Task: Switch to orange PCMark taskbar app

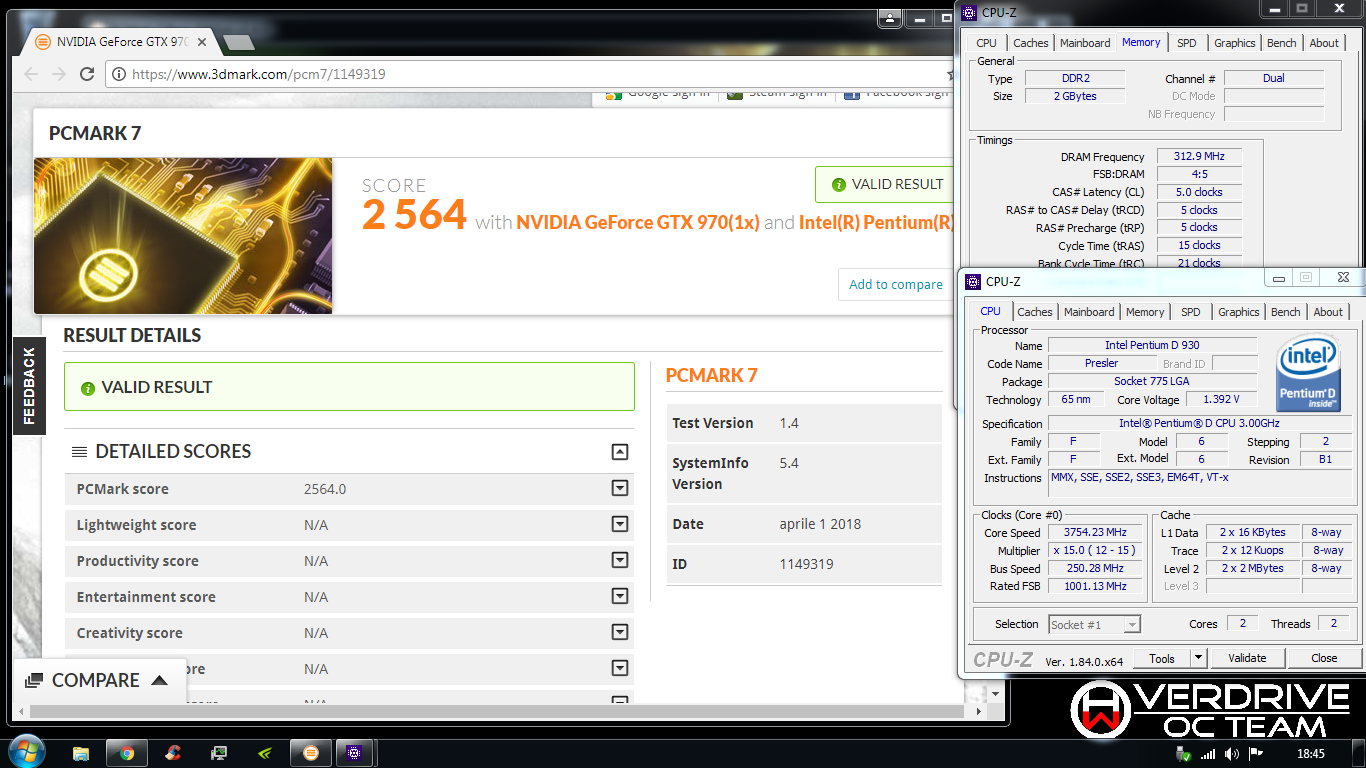Action: 311,753
